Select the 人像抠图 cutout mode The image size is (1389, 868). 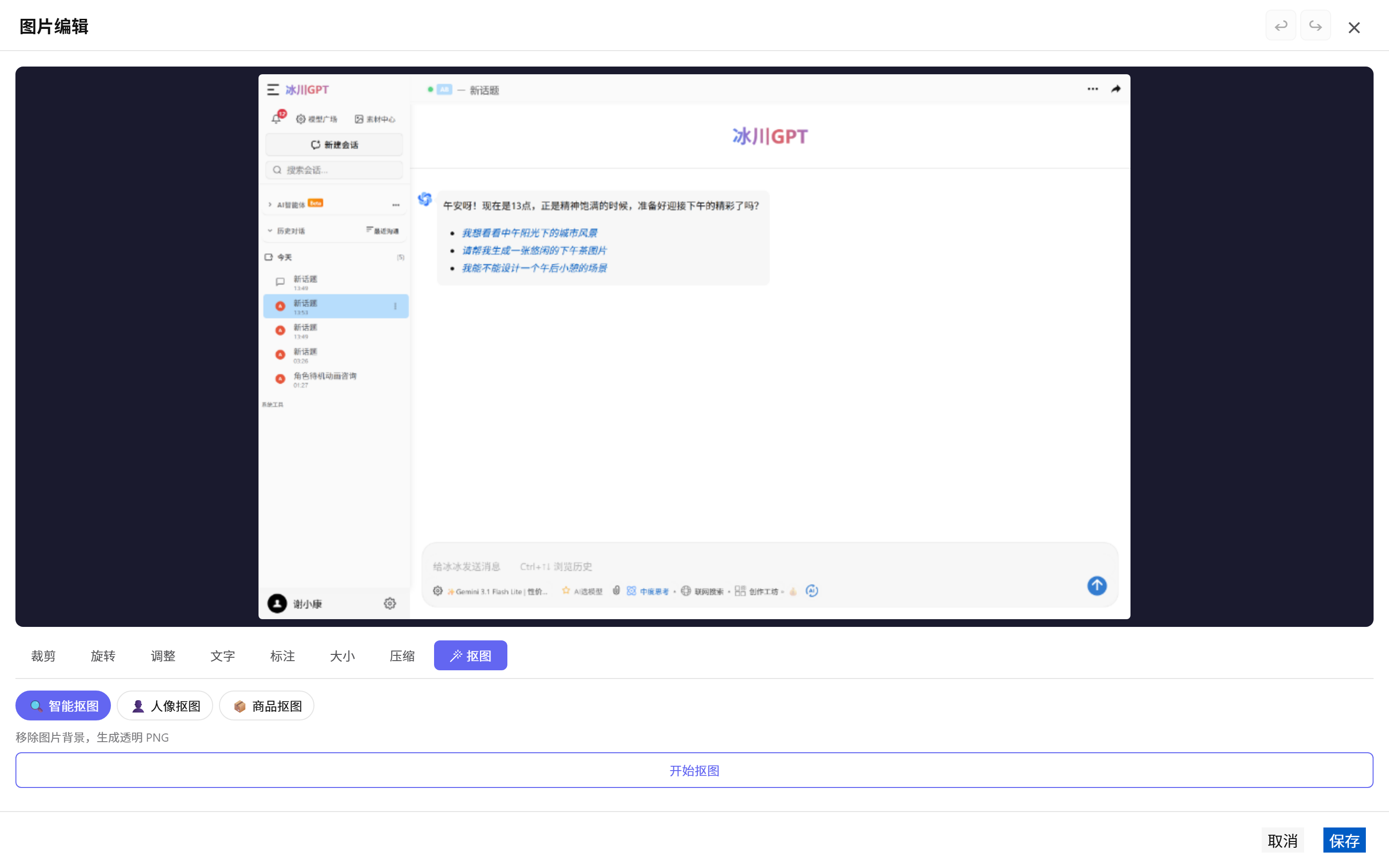[x=165, y=705]
